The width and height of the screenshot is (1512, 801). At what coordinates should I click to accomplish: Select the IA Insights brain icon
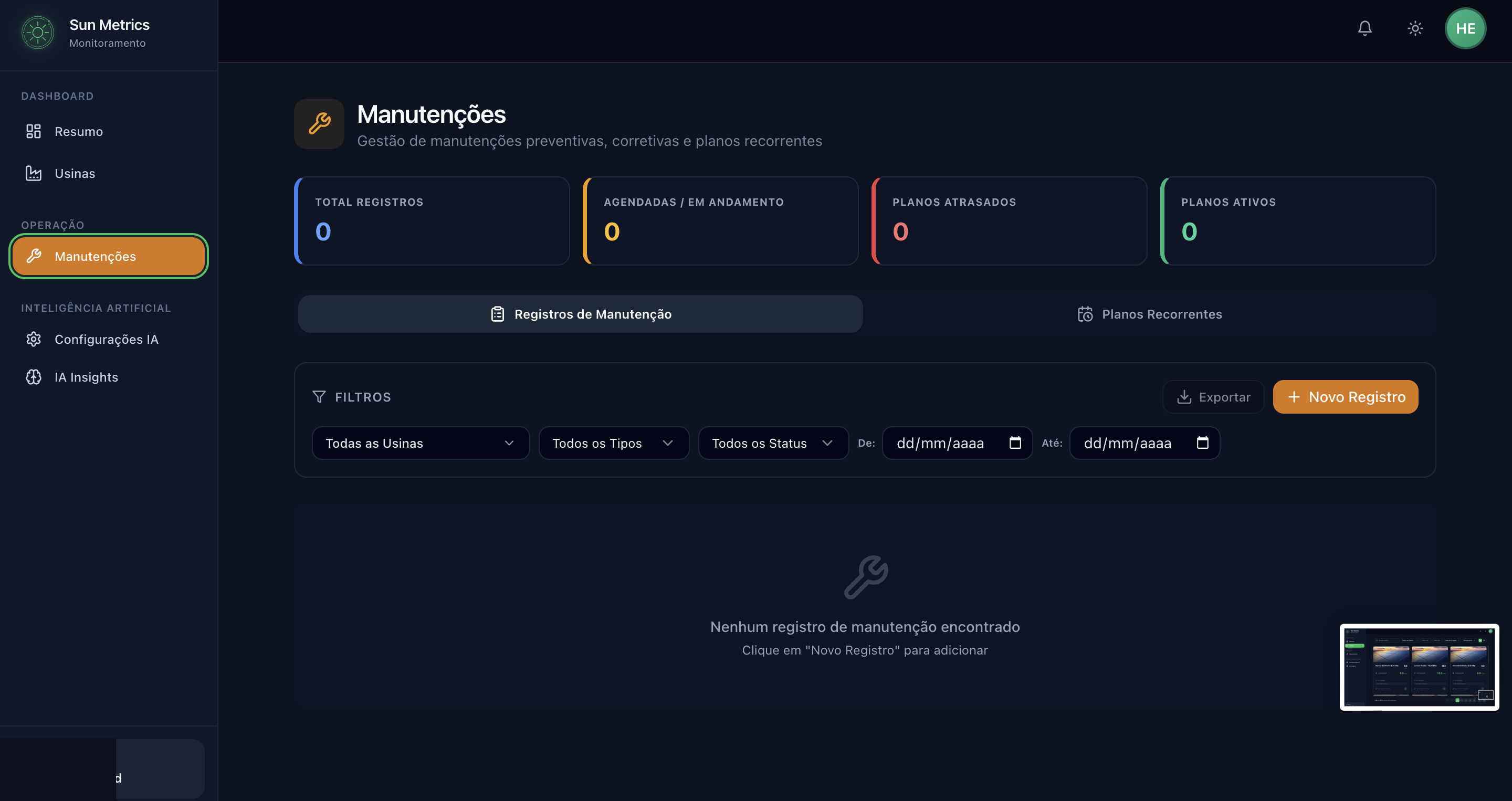pyautogui.click(x=34, y=377)
